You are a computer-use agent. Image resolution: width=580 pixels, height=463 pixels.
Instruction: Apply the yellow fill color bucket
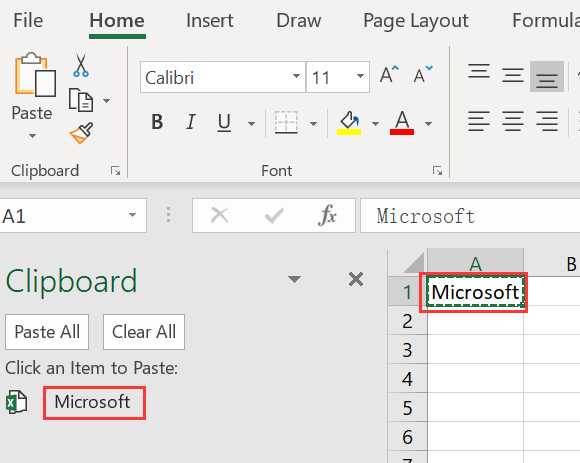click(x=349, y=123)
